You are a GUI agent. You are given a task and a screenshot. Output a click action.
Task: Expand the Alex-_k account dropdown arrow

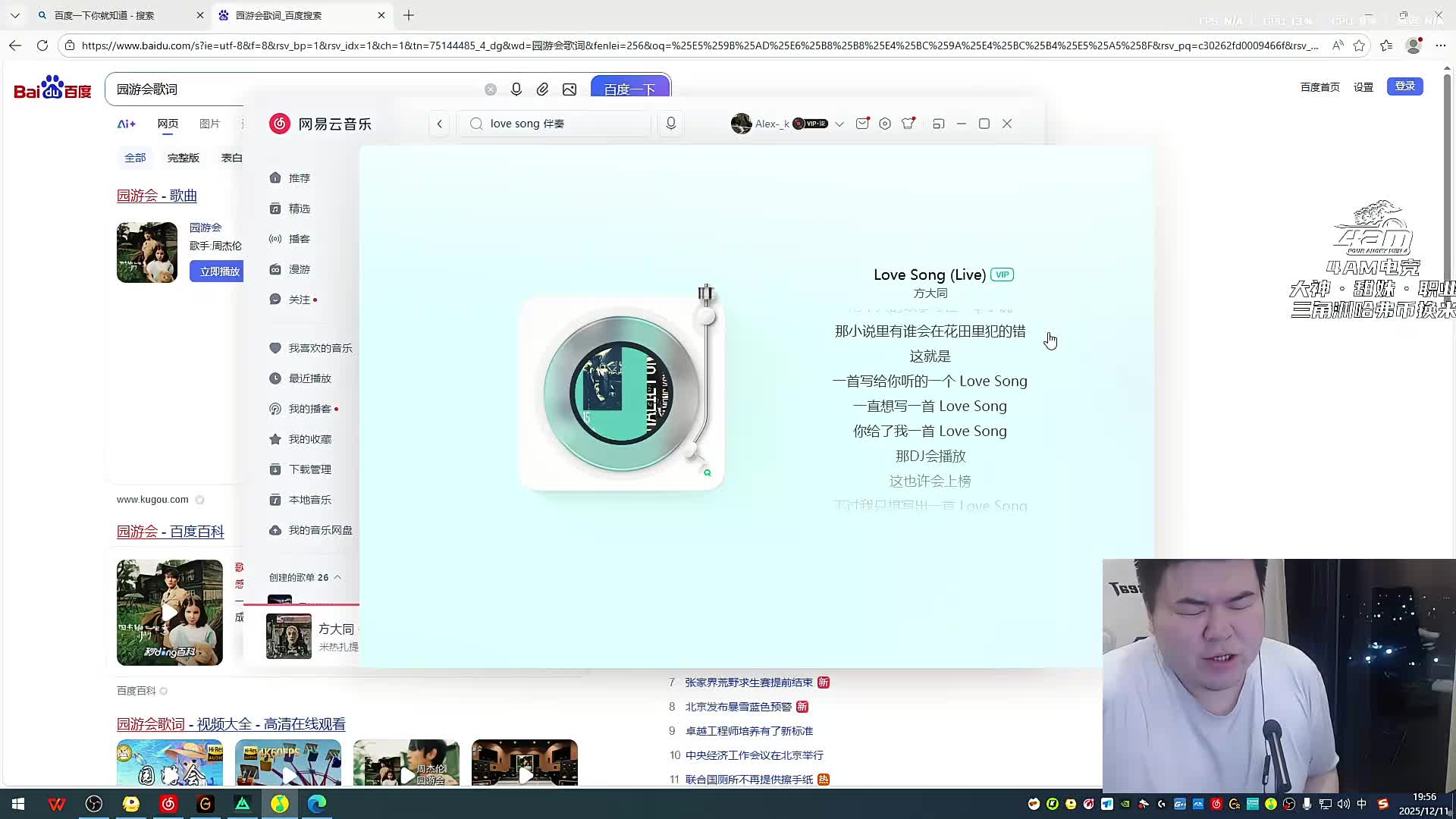pos(839,124)
